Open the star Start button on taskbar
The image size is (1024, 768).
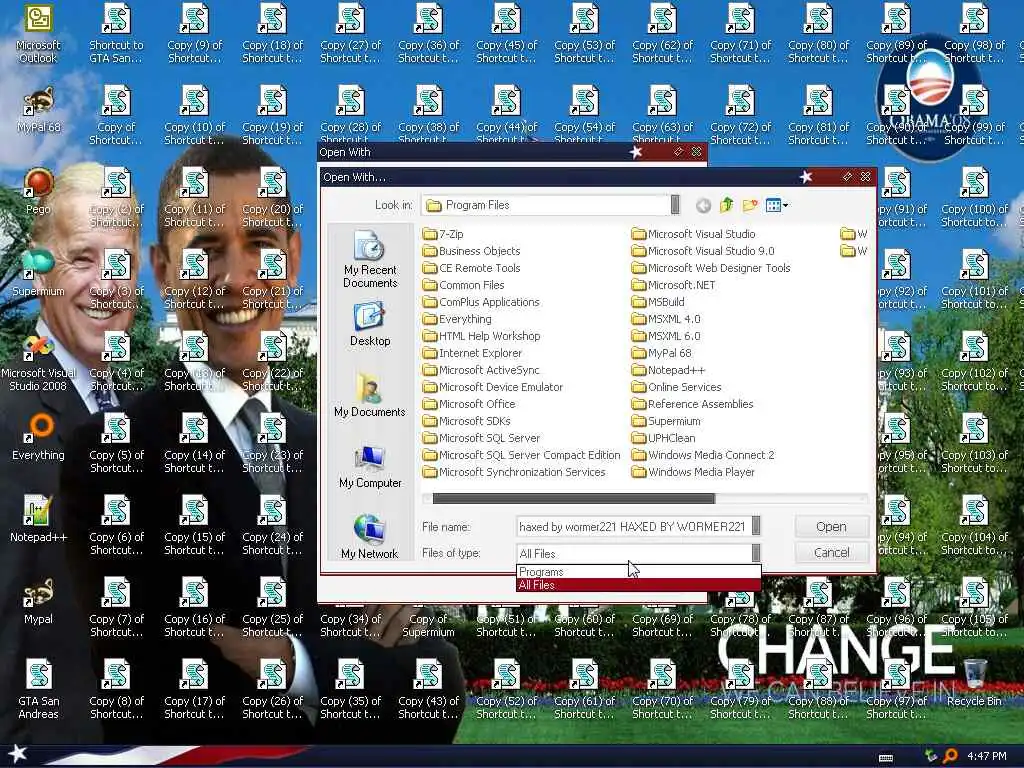(18, 754)
